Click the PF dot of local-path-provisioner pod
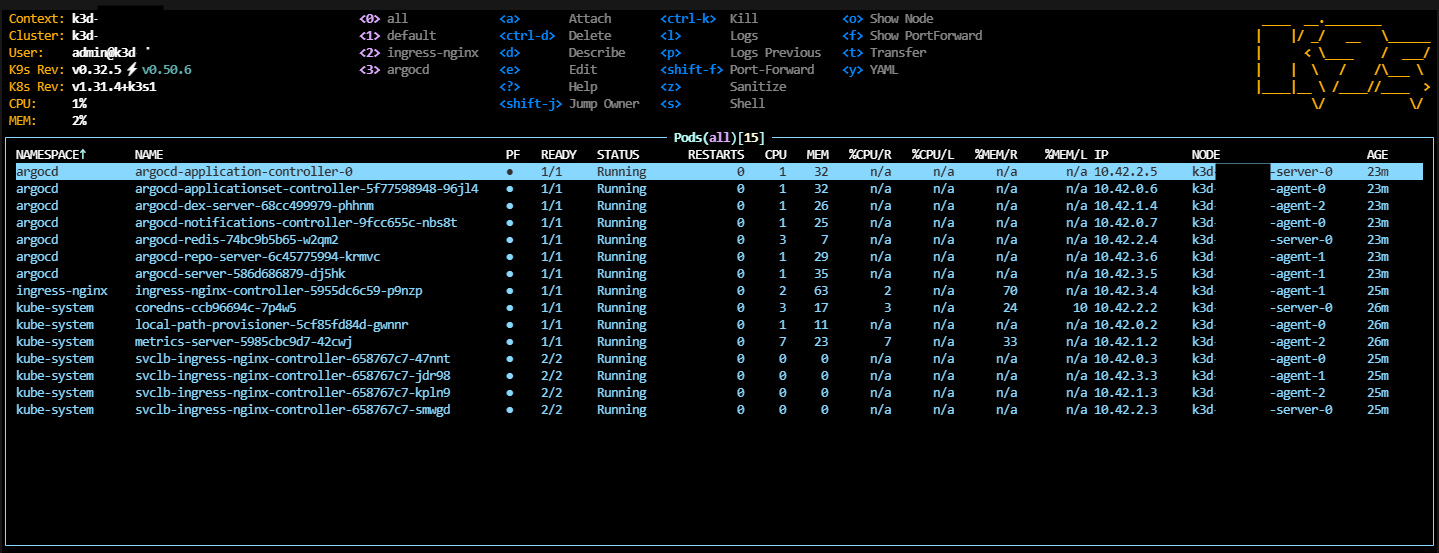 point(510,325)
